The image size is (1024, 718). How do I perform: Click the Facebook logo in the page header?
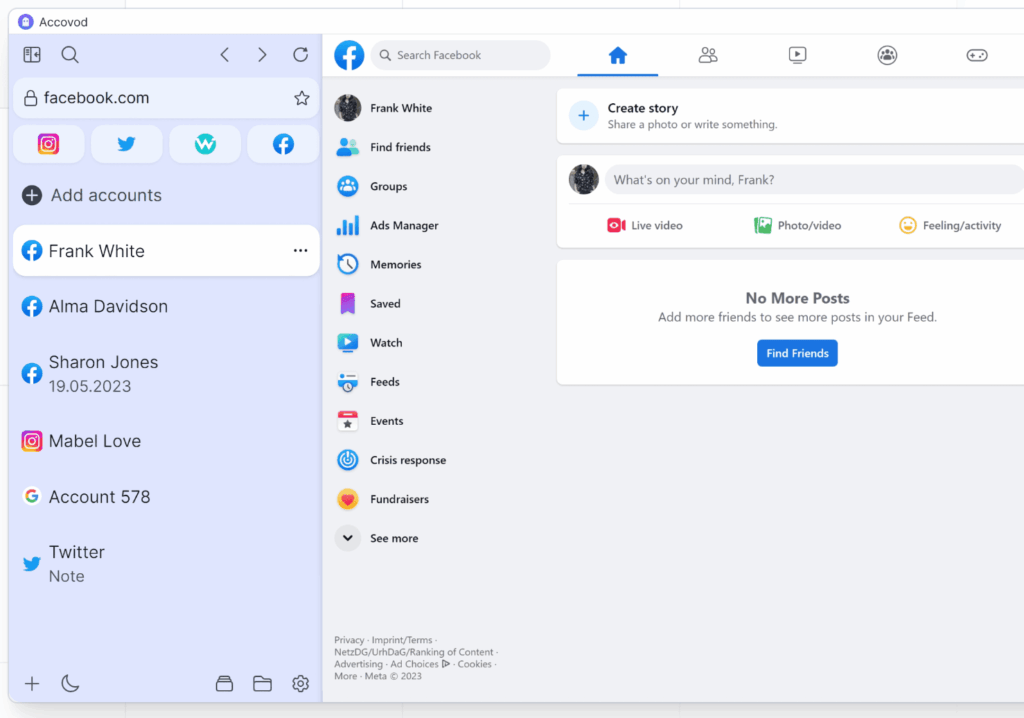pyautogui.click(x=349, y=55)
